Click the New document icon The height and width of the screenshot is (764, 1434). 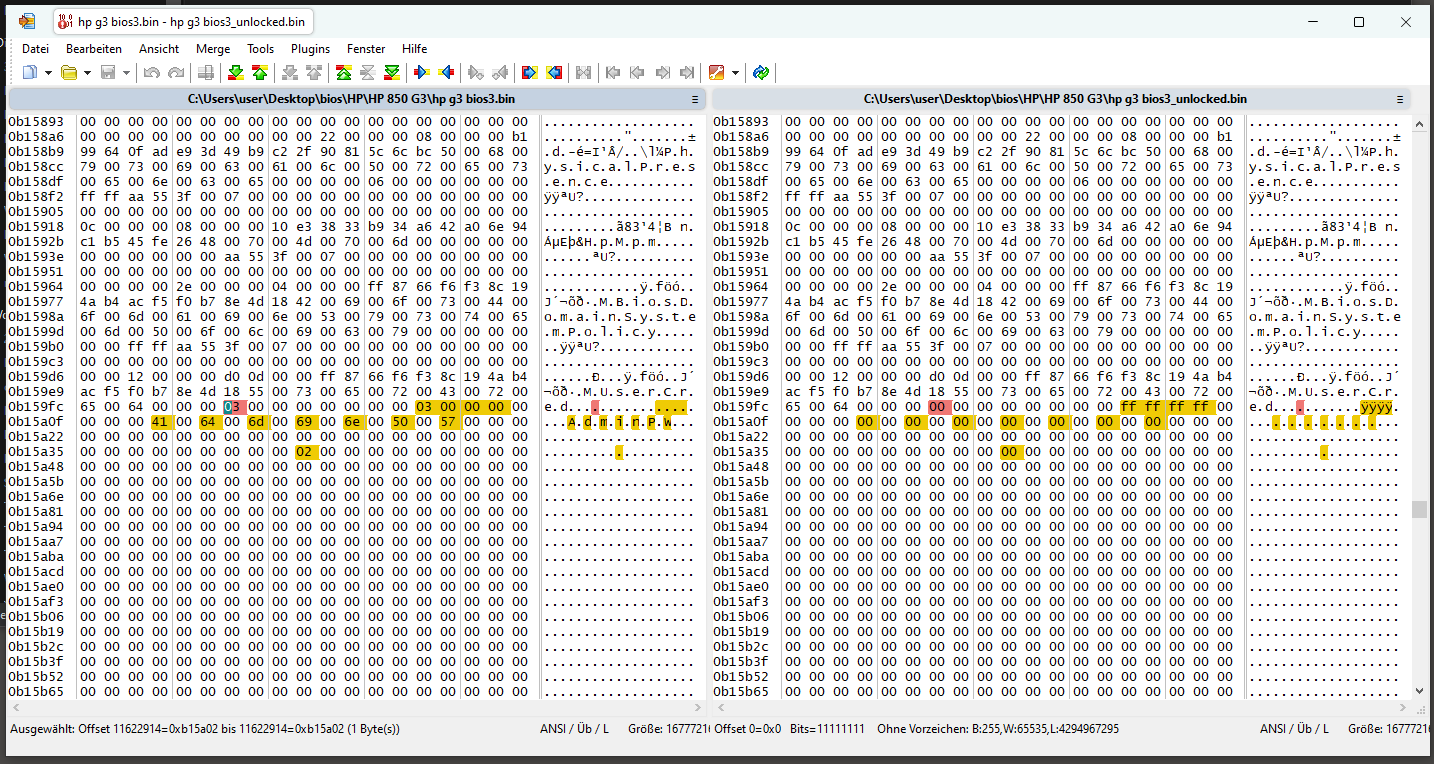[30, 72]
